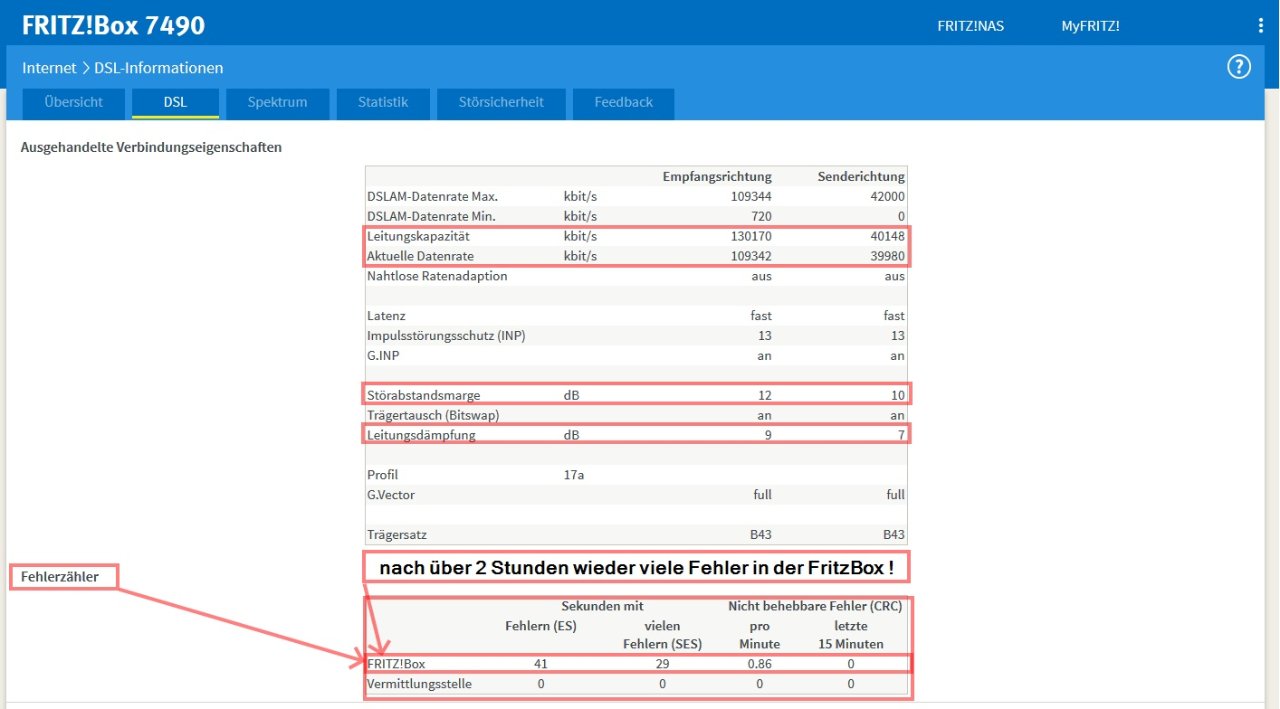
Task: Open the Störsicherheit tab
Action: point(501,103)
